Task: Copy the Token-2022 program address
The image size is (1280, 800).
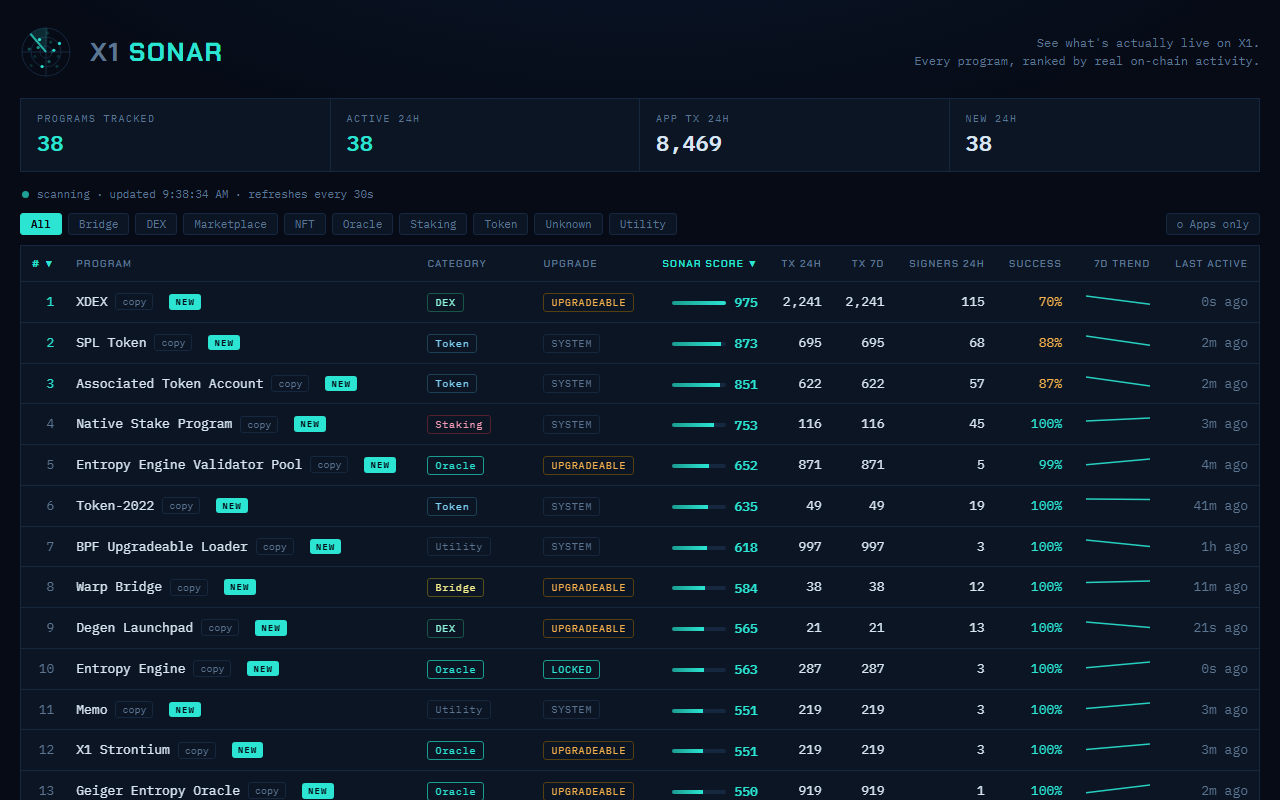Action: (x=181, y=506)
